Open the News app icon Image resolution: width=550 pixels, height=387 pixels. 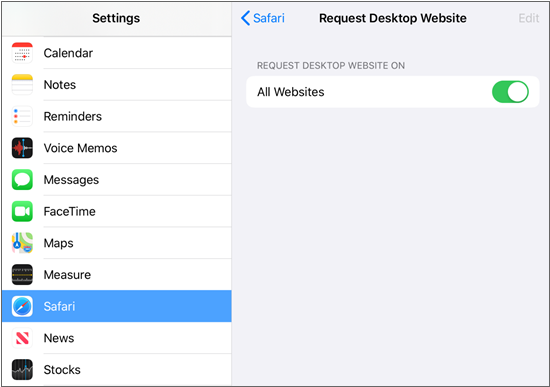click(x=22, y=338)
